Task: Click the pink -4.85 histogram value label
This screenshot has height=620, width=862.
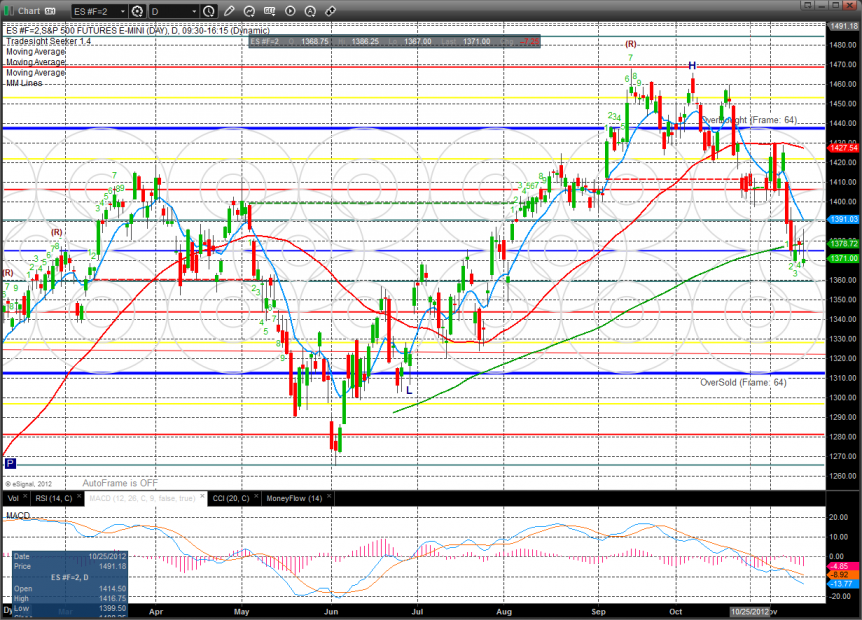Action: 842,566
